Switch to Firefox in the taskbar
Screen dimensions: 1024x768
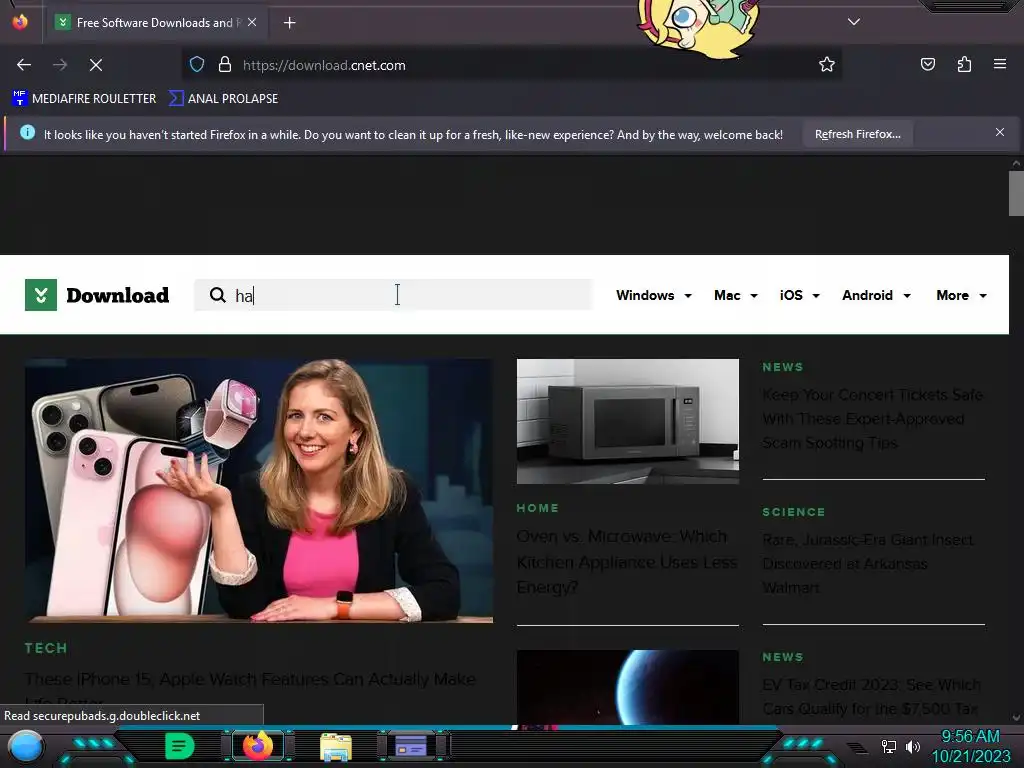point(258,746)
